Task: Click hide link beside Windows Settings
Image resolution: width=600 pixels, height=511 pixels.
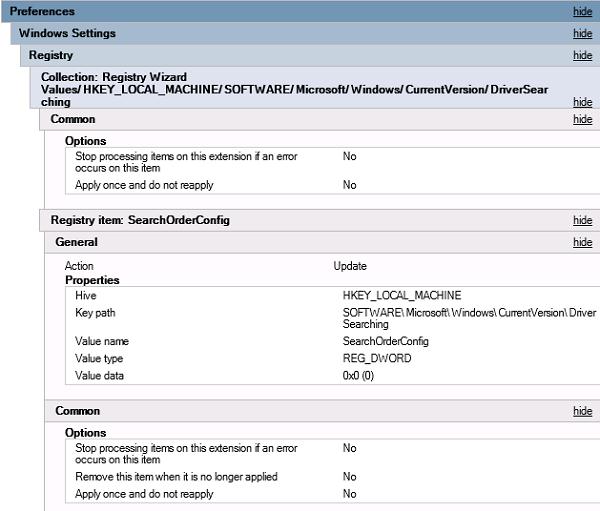Action: (582, 34)
